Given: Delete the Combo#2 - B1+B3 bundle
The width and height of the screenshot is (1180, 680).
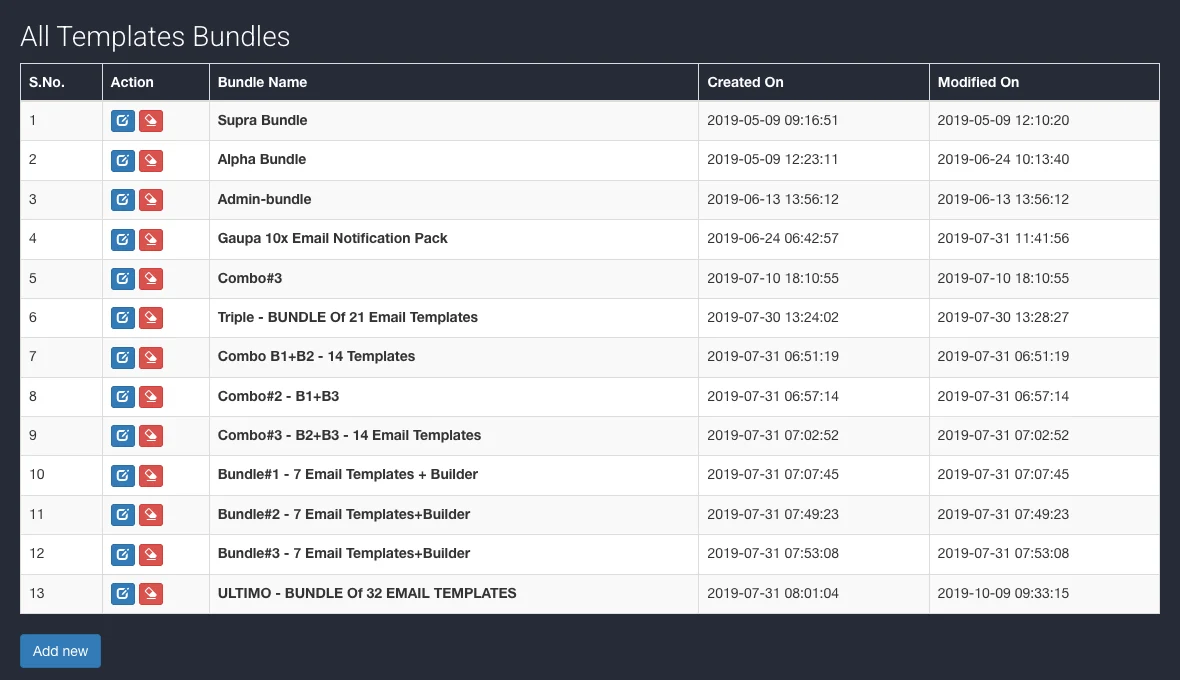Looking at the screenshot, I should [151, 396].
